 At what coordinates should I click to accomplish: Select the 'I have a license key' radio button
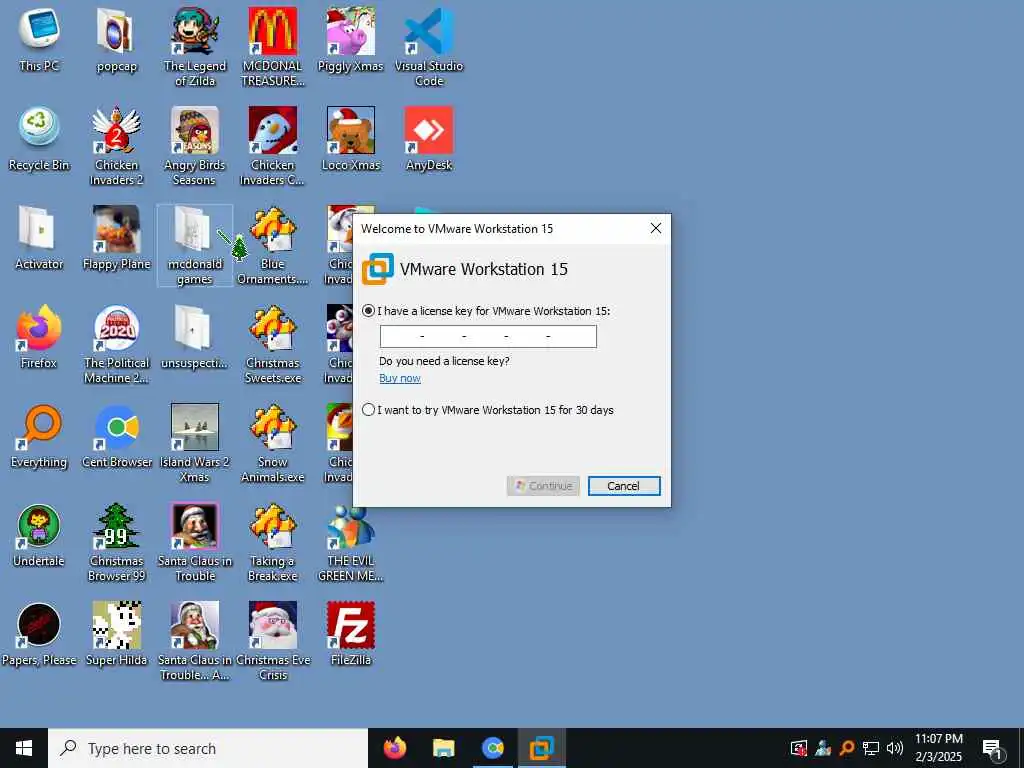(368, 311)
